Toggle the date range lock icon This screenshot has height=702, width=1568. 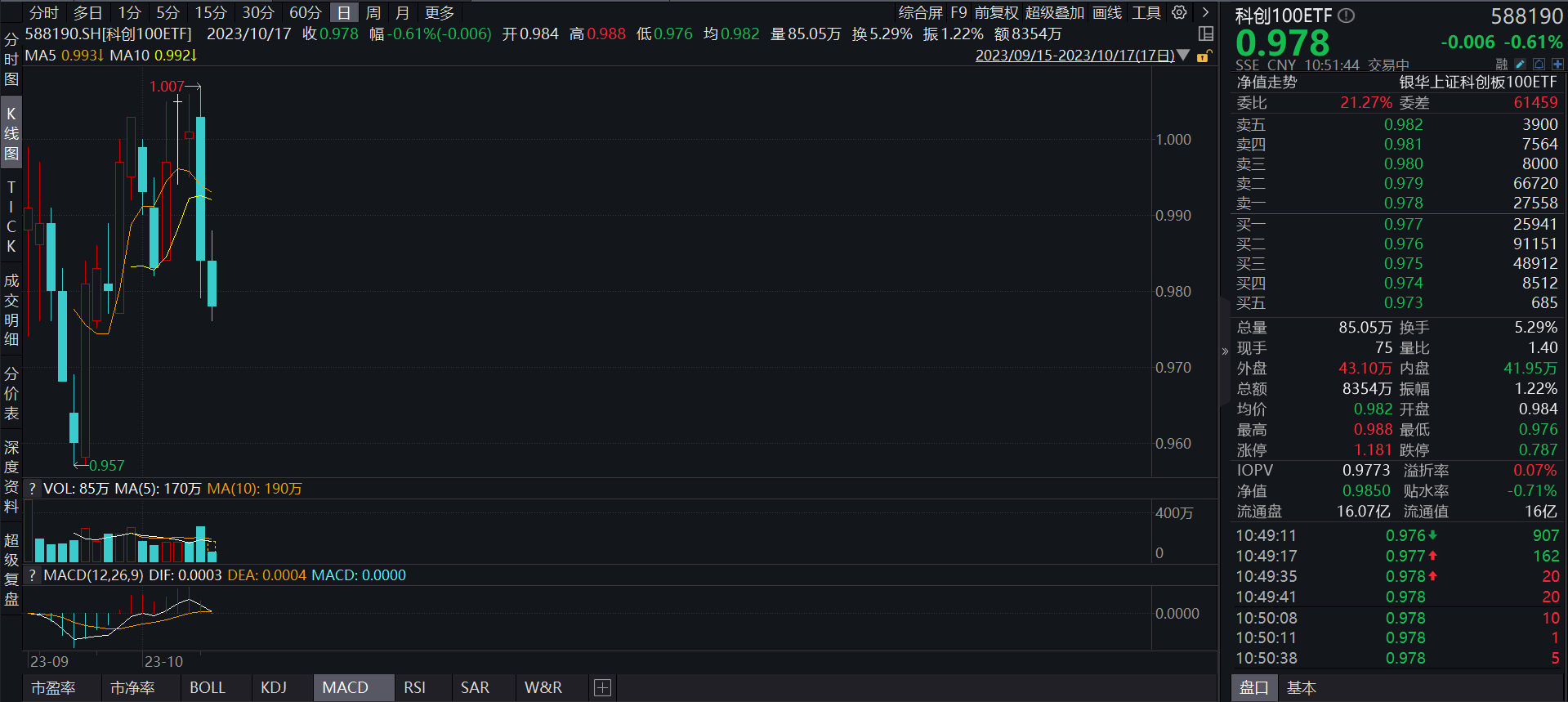(1204, 56)
